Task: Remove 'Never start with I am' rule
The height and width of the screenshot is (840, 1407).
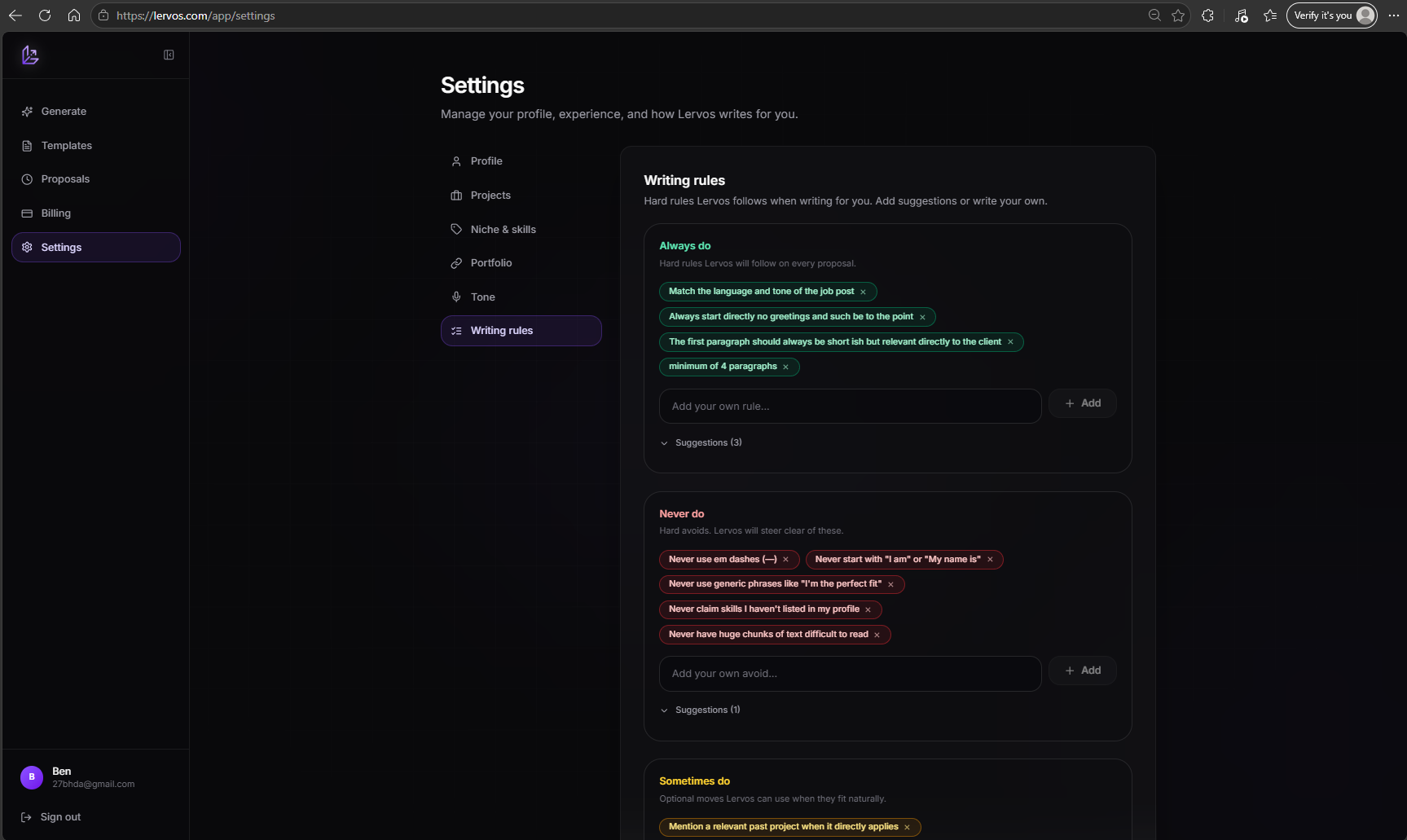Action: click(x=990, y=560)
